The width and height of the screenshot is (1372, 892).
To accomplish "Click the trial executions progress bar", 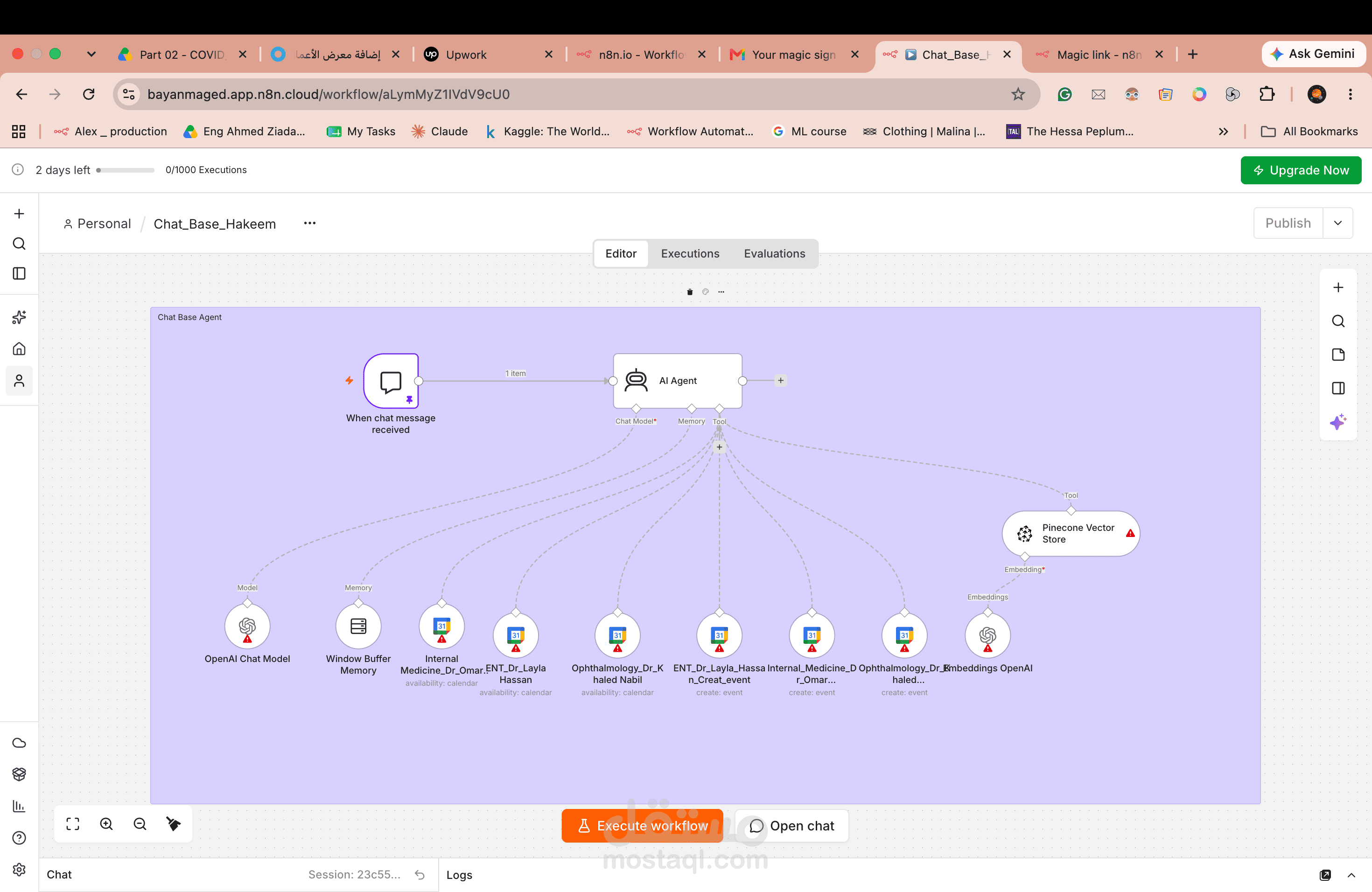I will tap(126, 170).
